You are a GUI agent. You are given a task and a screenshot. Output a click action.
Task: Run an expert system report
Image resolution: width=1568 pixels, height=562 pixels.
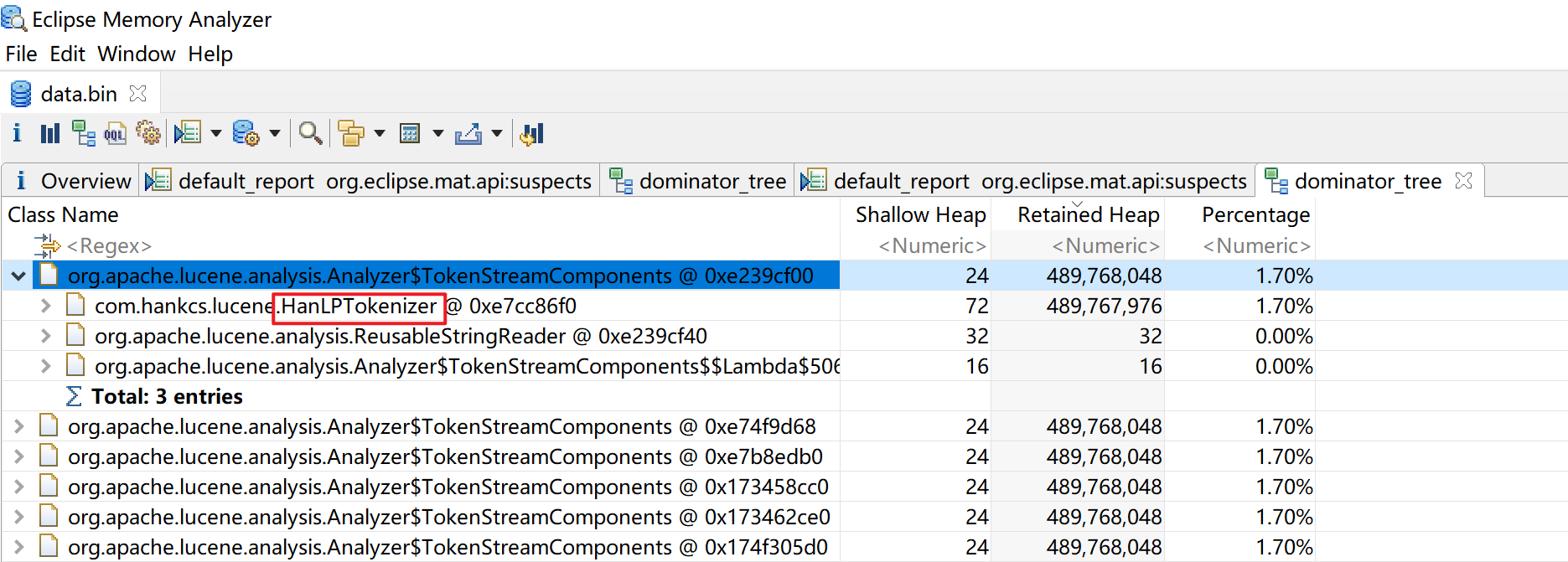click(188, 133)
